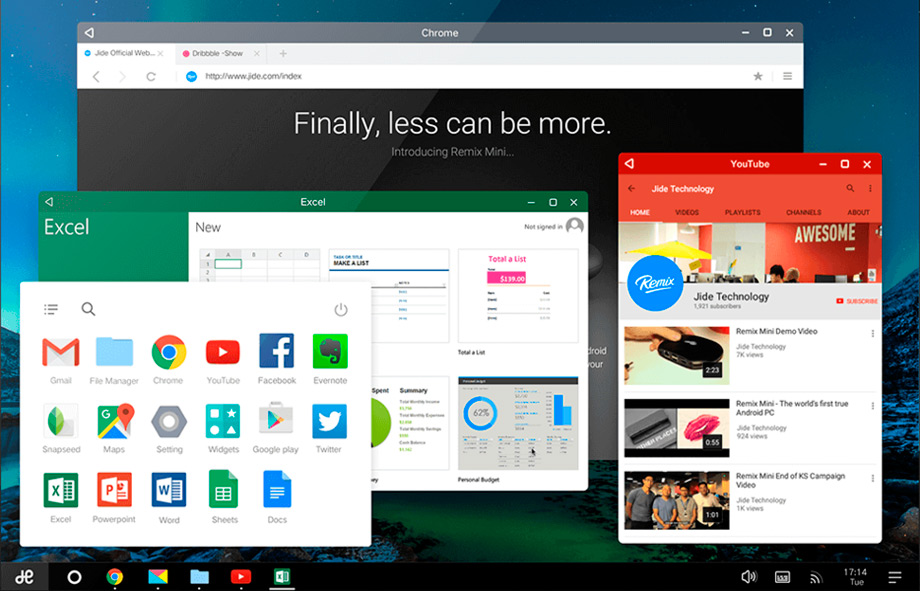Mute sound via taskbar volume icon
This screenshot has height=591, width=920.
[x=748, y=577]
